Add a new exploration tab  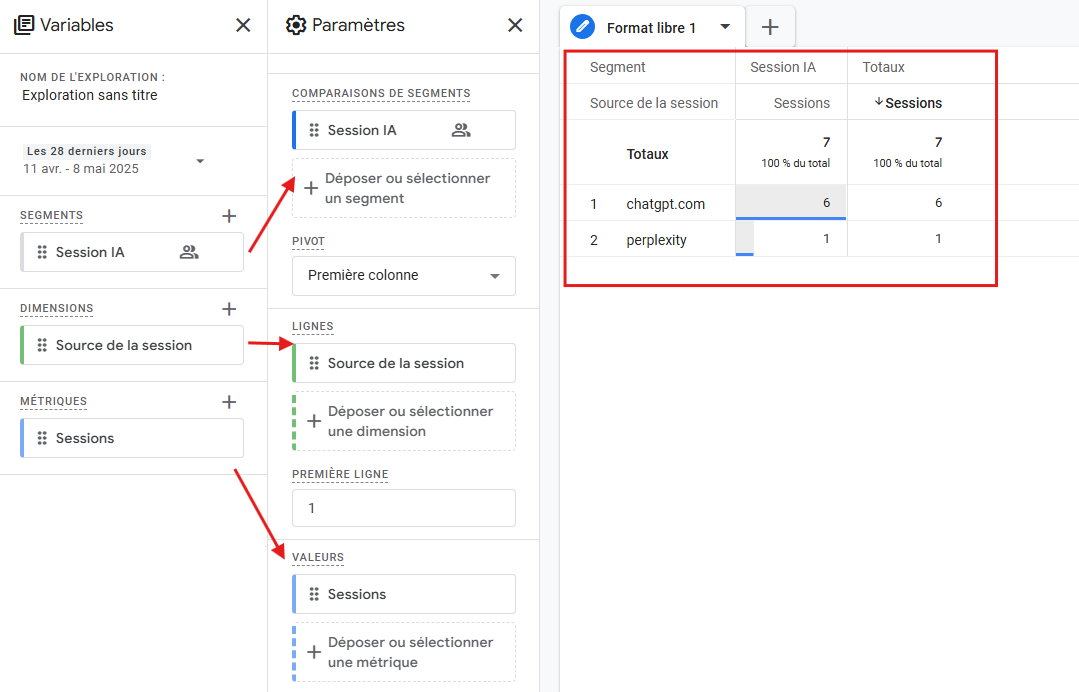coord(770,28)
